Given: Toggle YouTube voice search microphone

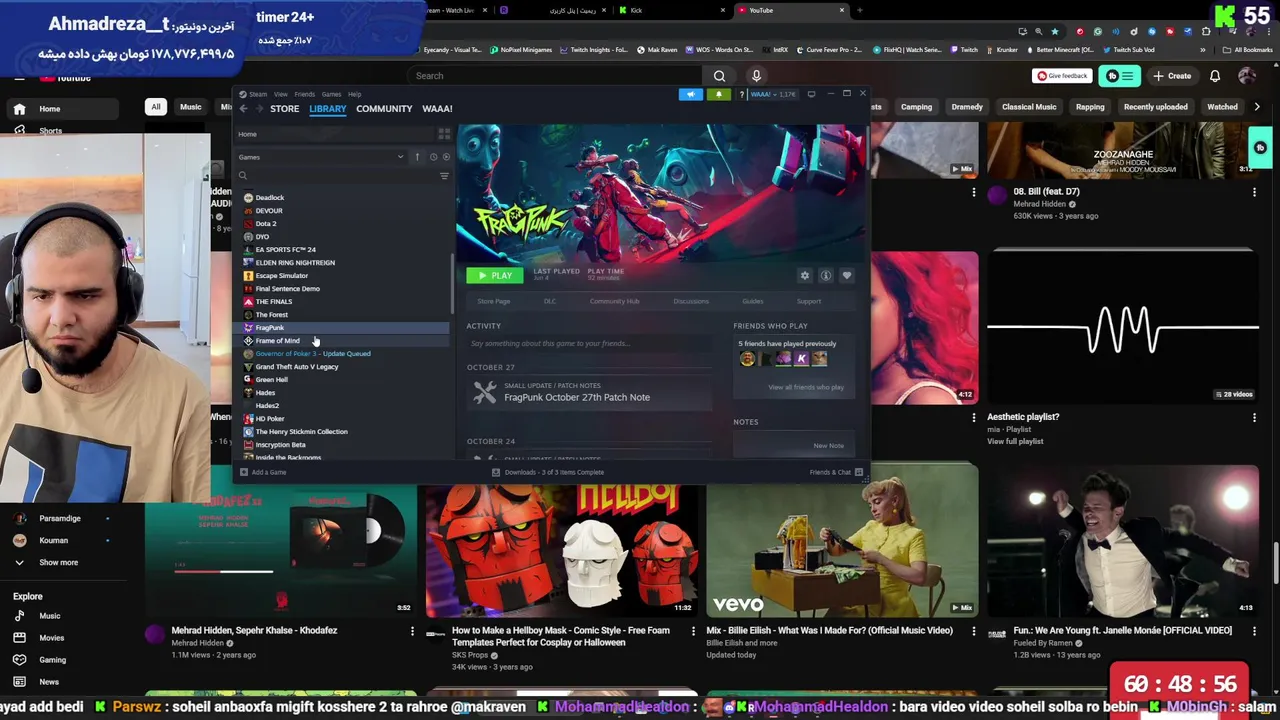Looking at the screenshot, I should [x=756, y=76].
